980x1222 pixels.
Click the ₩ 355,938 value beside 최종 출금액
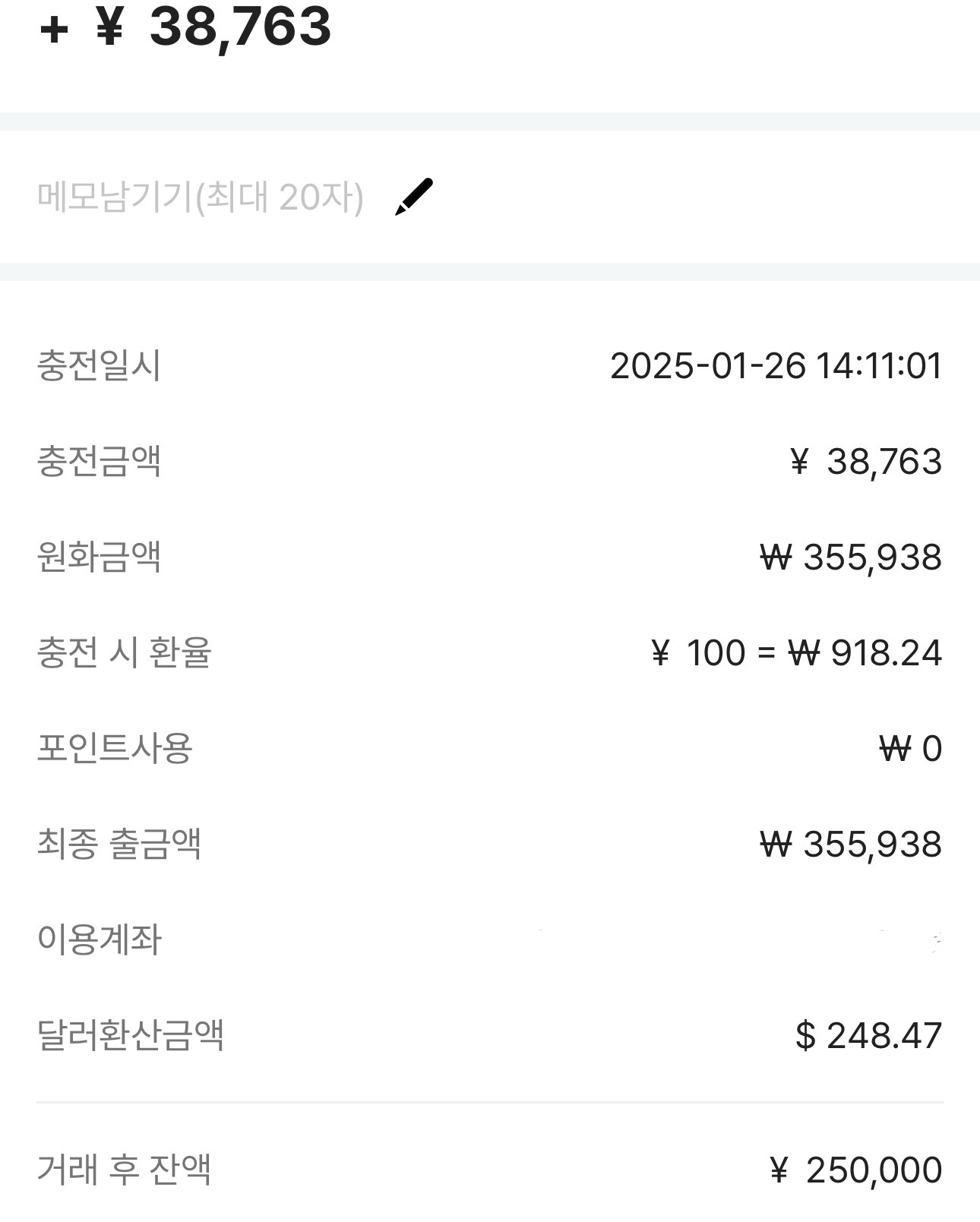851,845
